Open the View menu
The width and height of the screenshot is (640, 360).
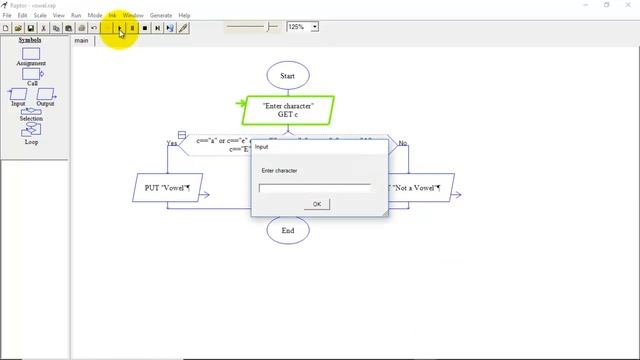pyautogui.click(x=59, y=15)
